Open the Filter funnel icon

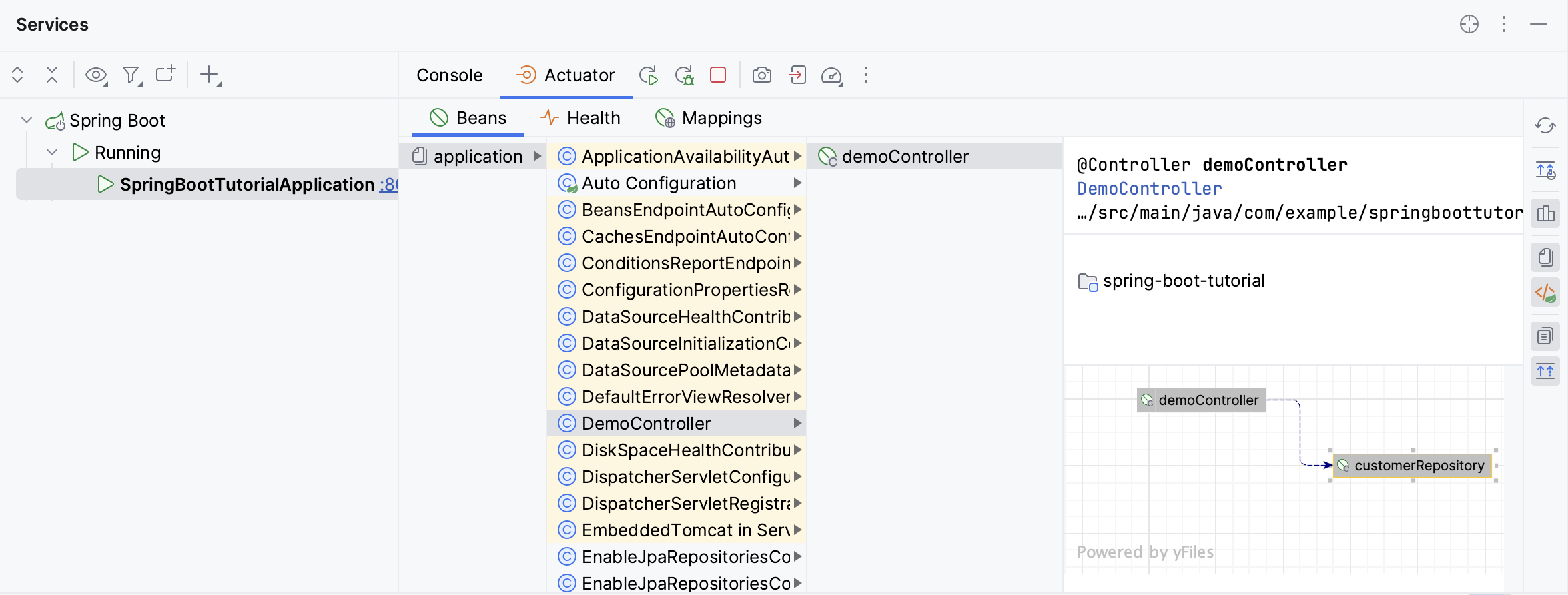click(132, 75)
